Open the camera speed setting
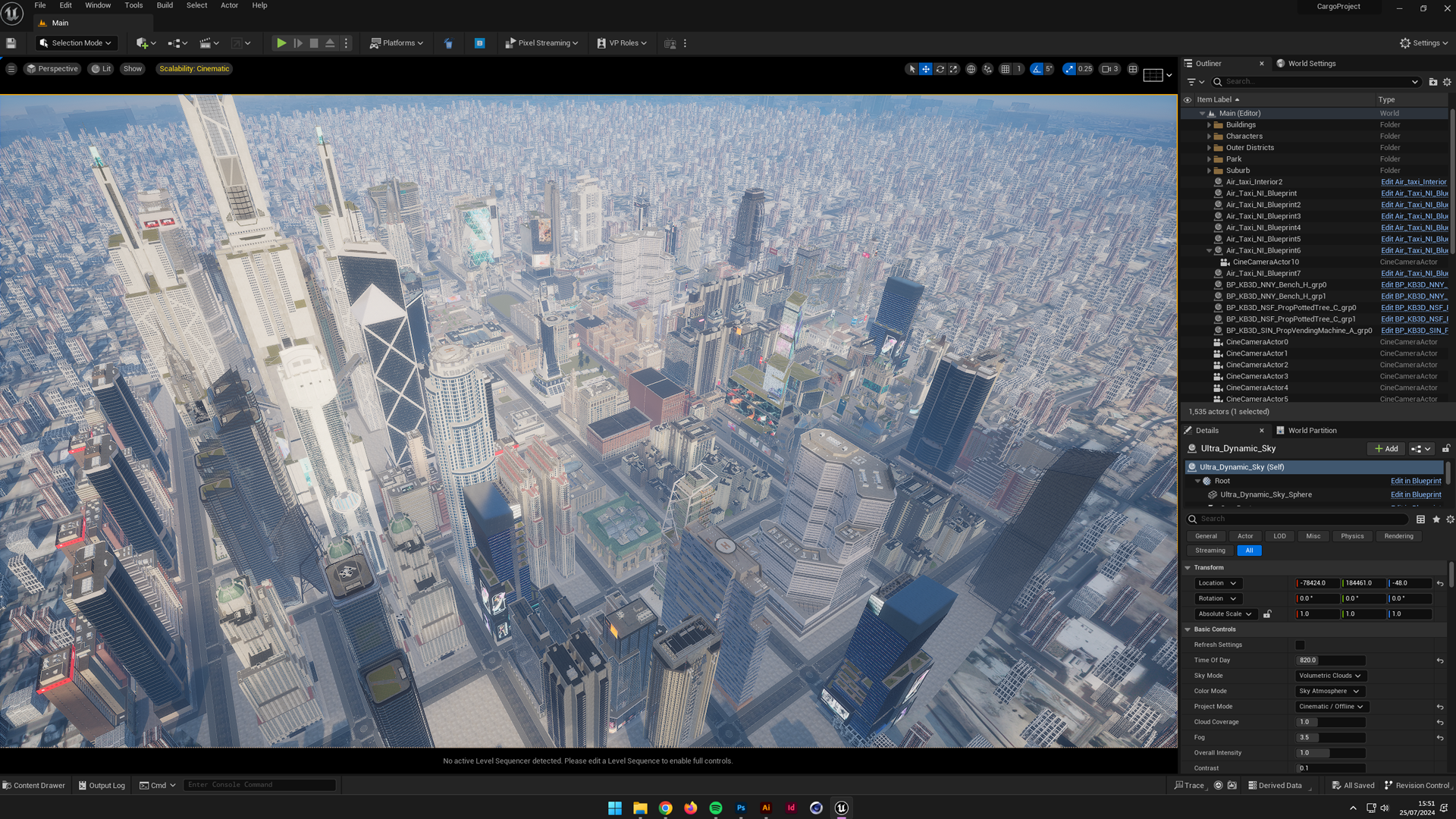1456x819 pixels. pyautogui.click(x=1110, y=69)
